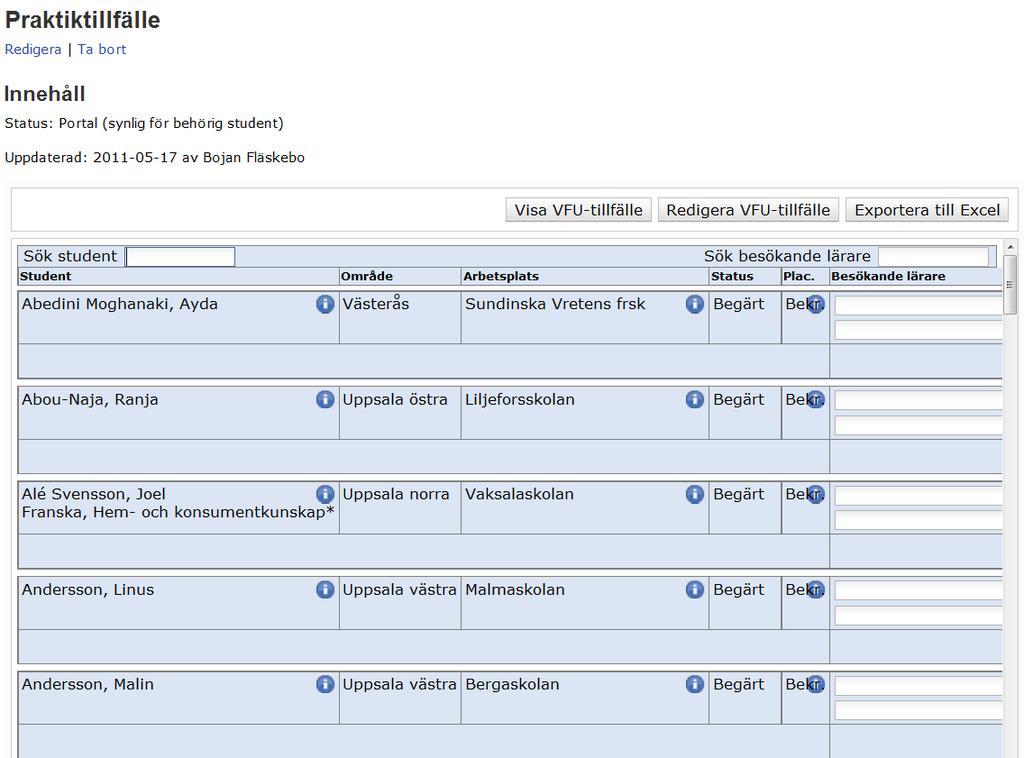Screen dimensions: 1024x758
Task: Select student name Andersson, Malin
Action: pyautogui.click(x=88, y=684)
